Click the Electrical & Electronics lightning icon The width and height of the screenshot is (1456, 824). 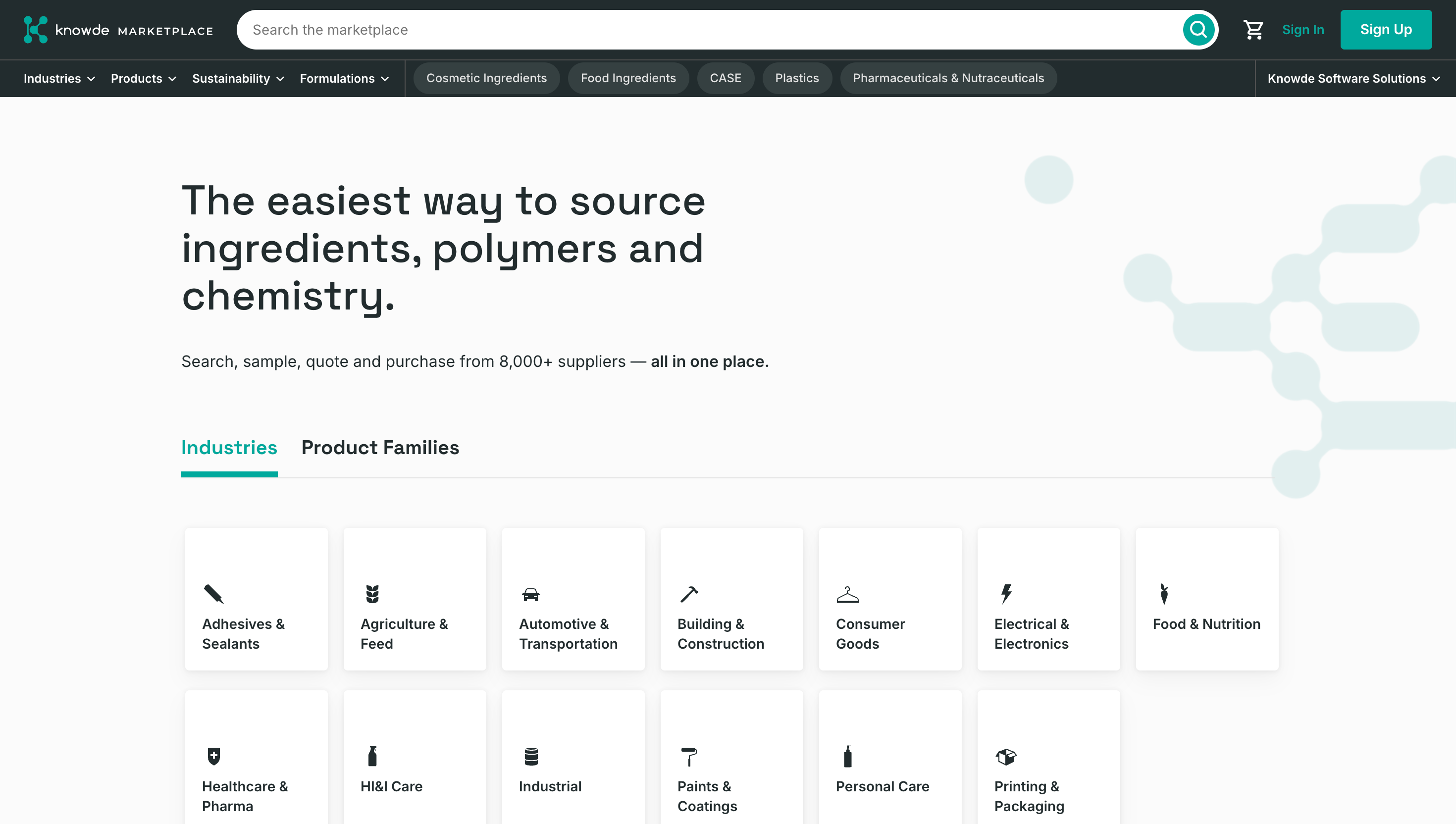[x=1005, y=594]
